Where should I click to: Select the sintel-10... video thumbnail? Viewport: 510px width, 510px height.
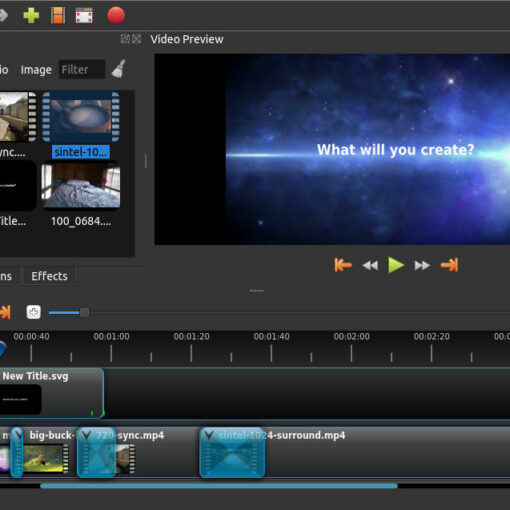coord(81,117)
